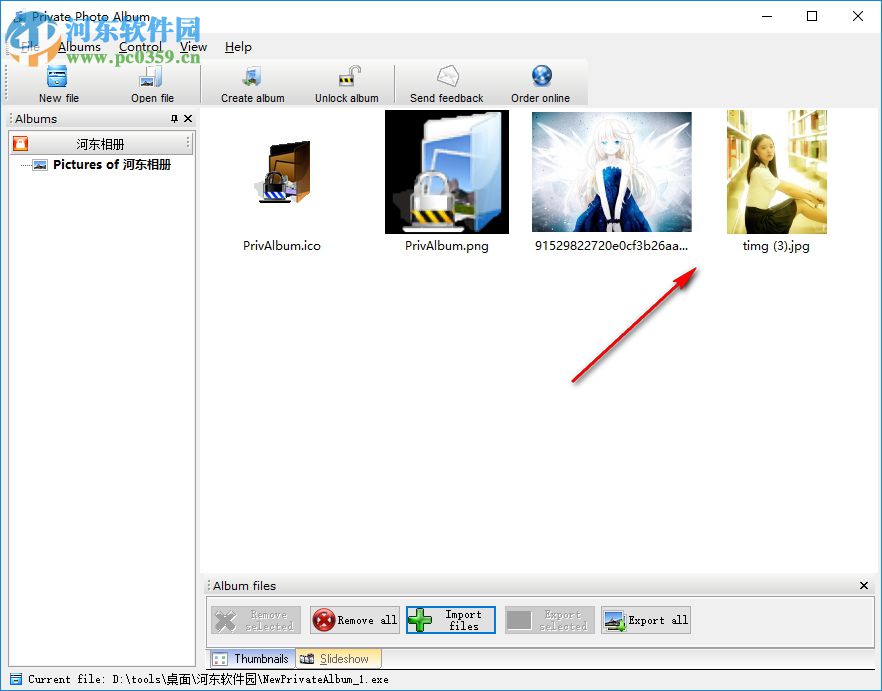Open the Albums menu

point(79,47)
